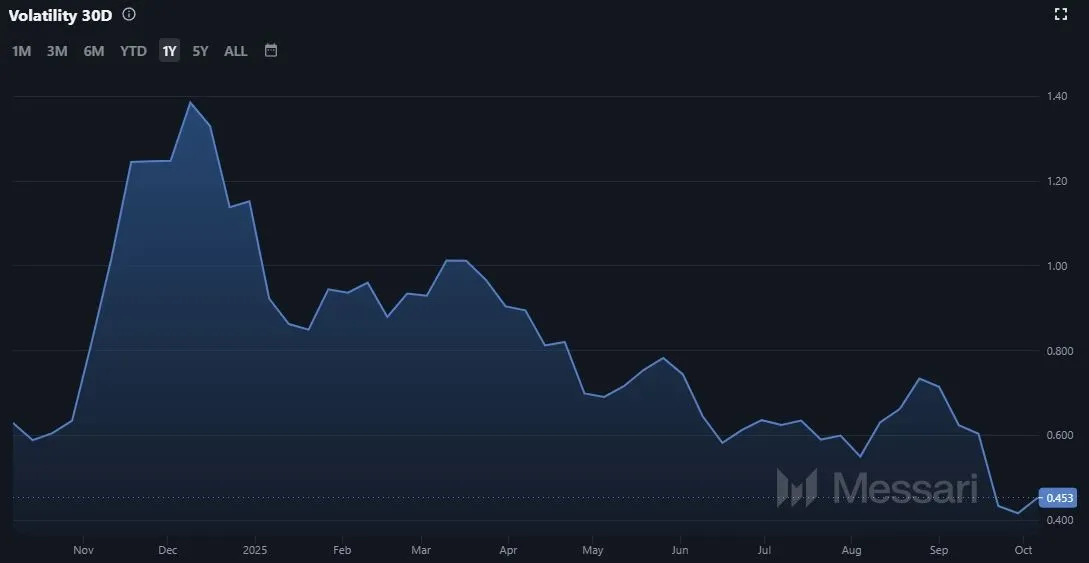Click the Volatility 30D chart title
Image resolution: width=1089 pixels, height=563 pixels.
click(x=60, y=16)
